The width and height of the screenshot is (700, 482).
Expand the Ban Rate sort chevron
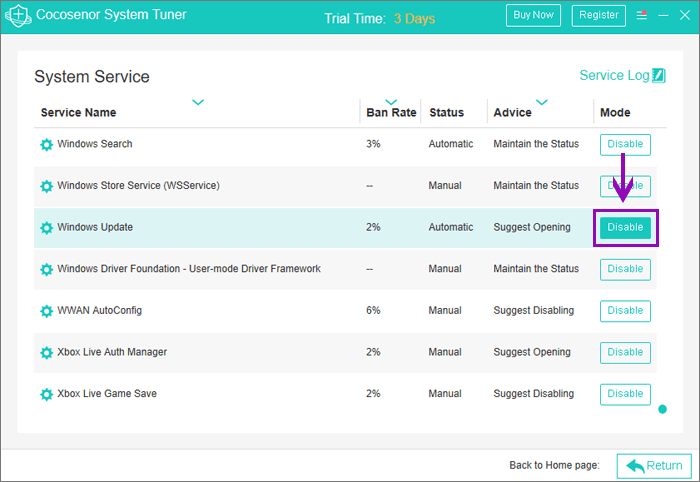tap(391, 102)
